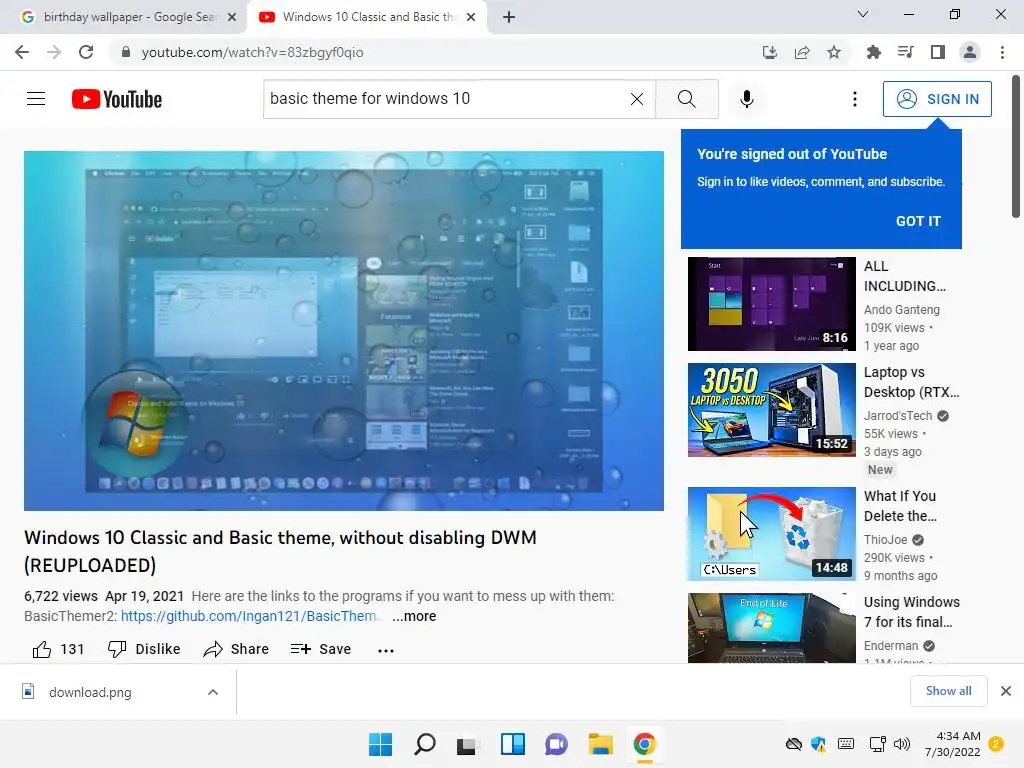
Task: Open media controls icon in toolbar
Action: pos(906,52)
